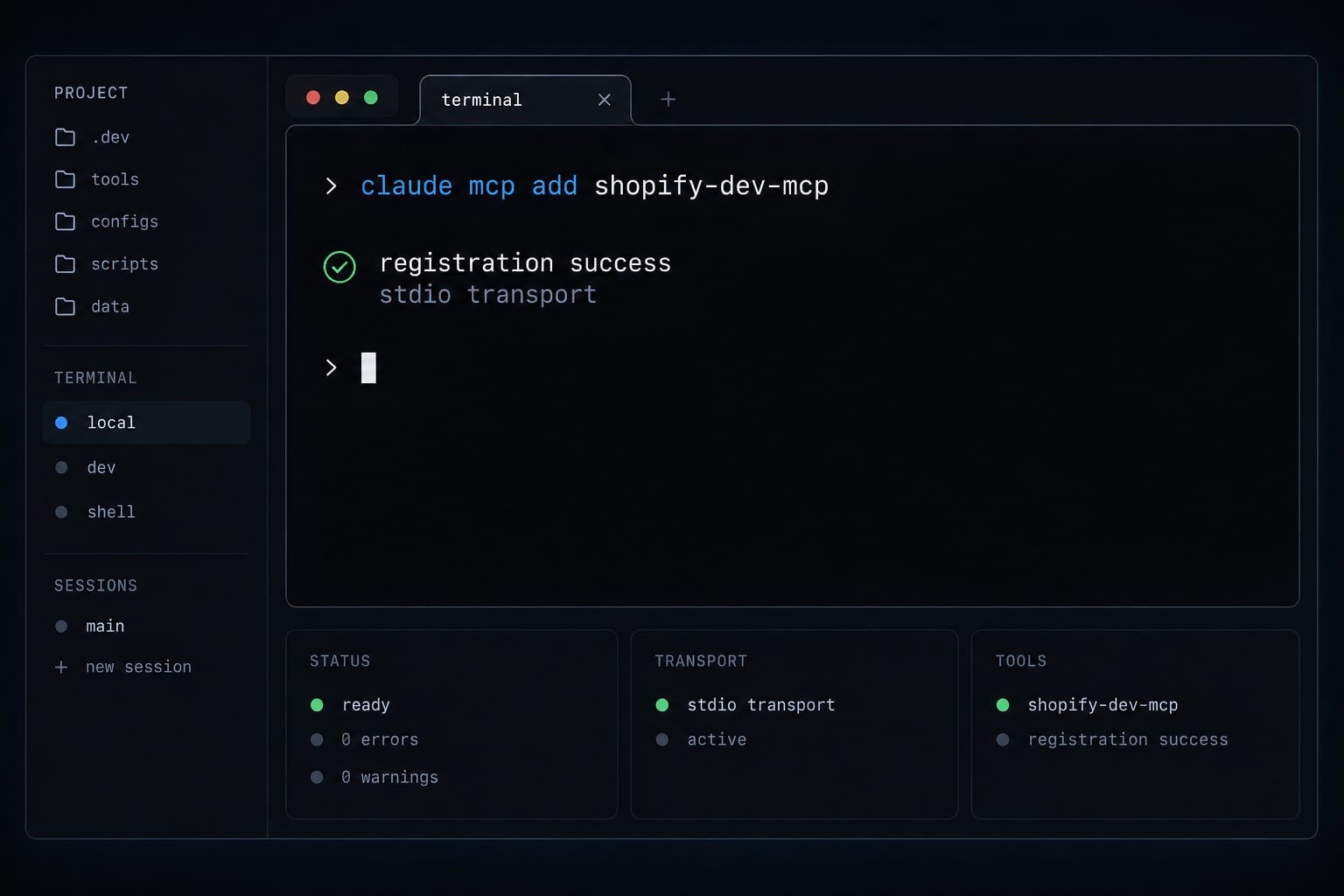Focus the terminal prompt cursor
This screenshot has width=1344, height=896.
pos(368,367)
